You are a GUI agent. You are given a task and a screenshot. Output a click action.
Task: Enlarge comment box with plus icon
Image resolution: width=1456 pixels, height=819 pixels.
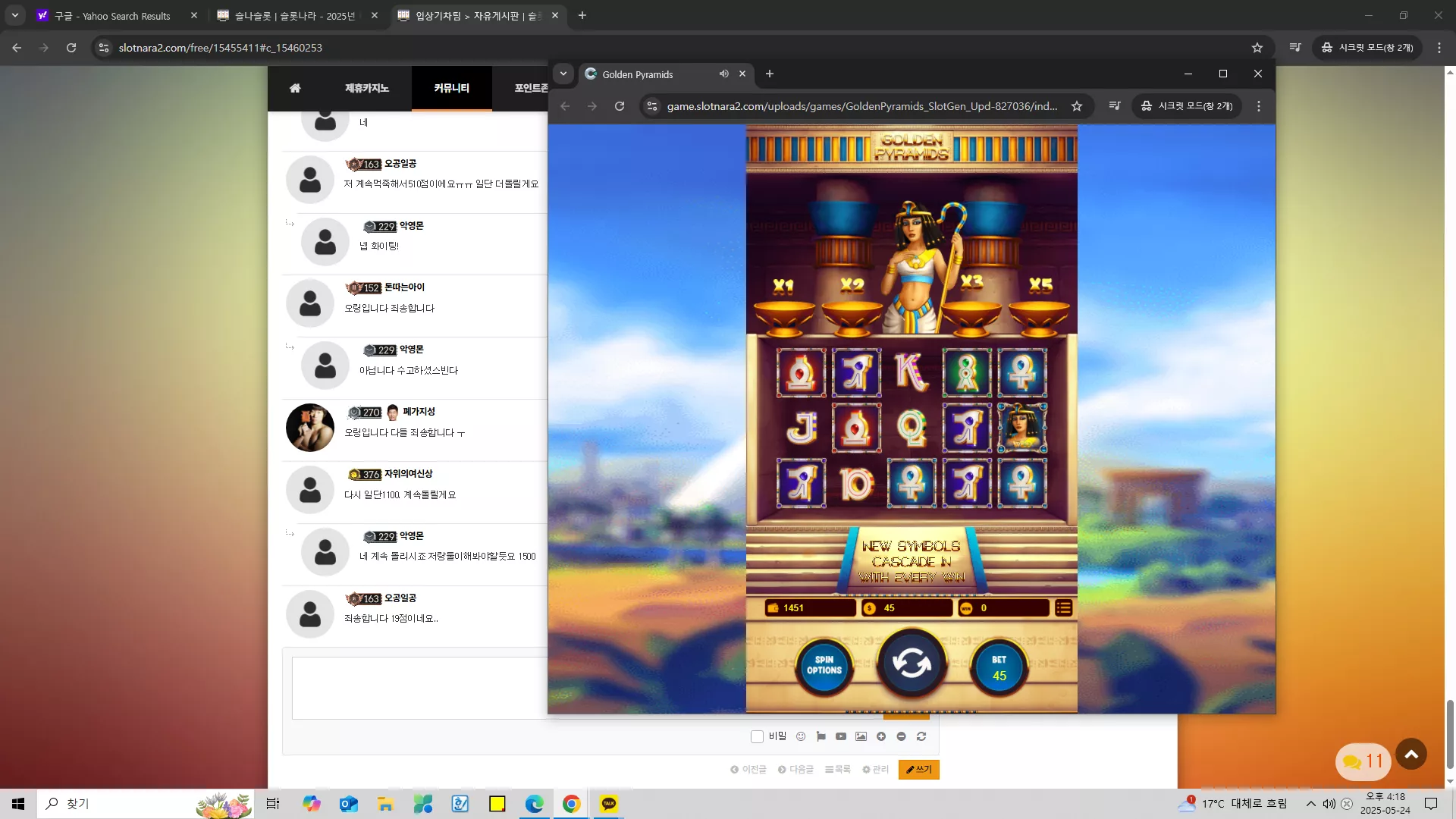click(x=881, y=736)
